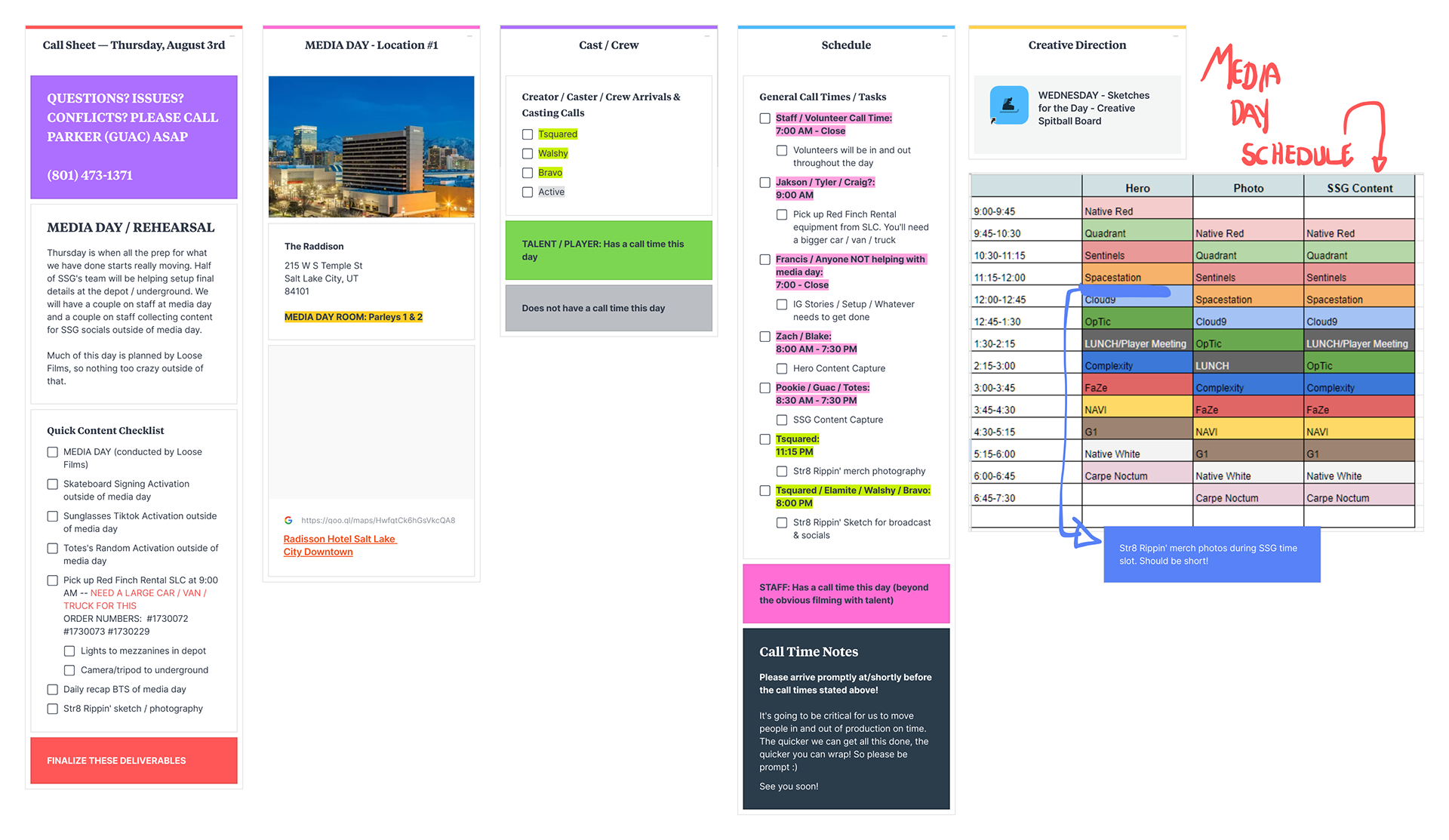Check the Pookie / Guac / Totes task
The image size is (1449, 840).
tap(764, 388)
